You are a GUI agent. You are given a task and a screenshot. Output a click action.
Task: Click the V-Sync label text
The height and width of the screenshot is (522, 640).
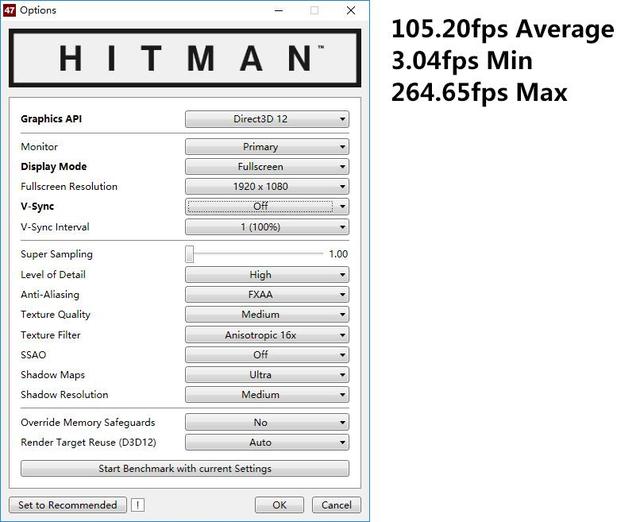[x=37, y=207]
